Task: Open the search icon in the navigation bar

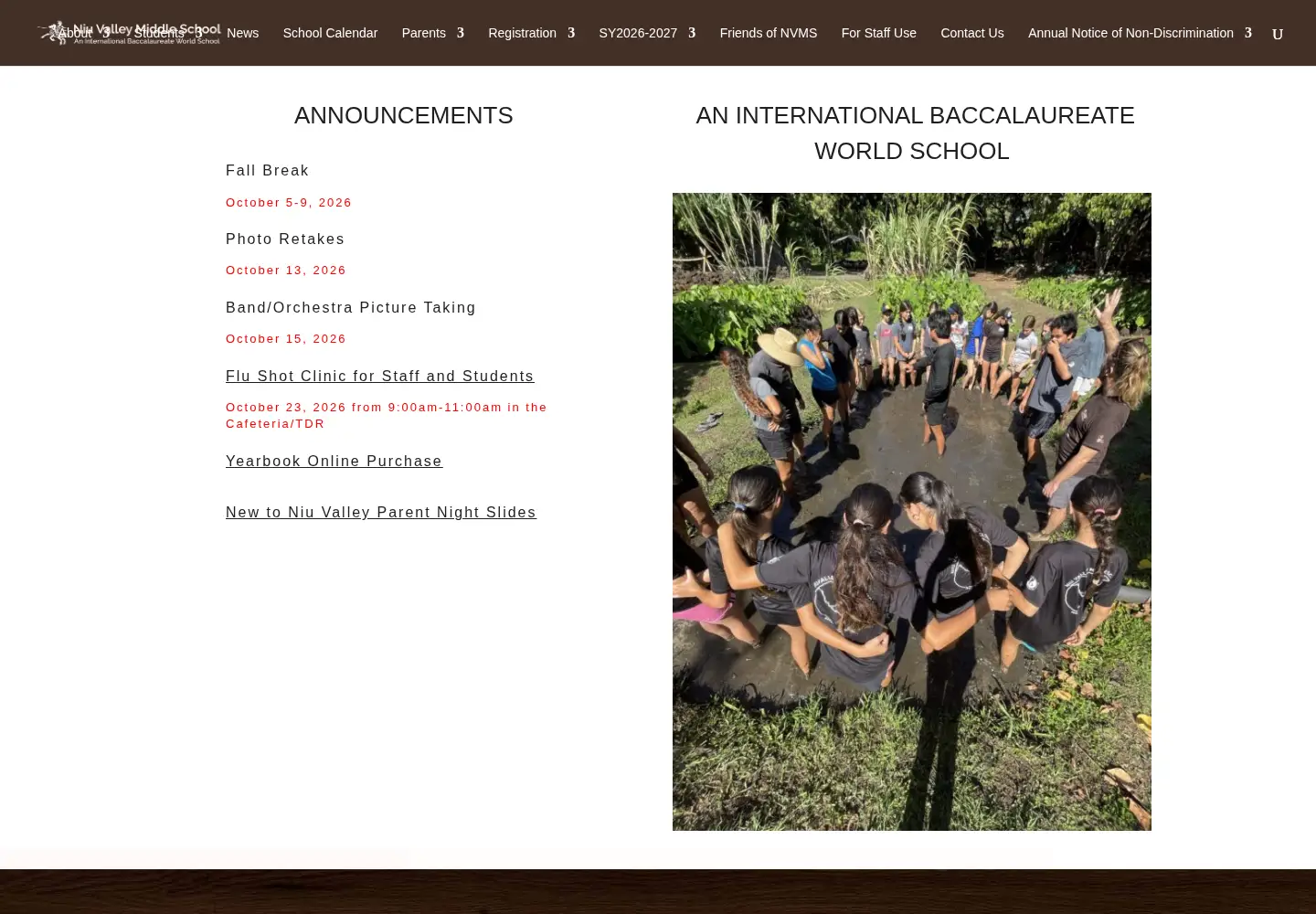Action: pos(1278,34)
